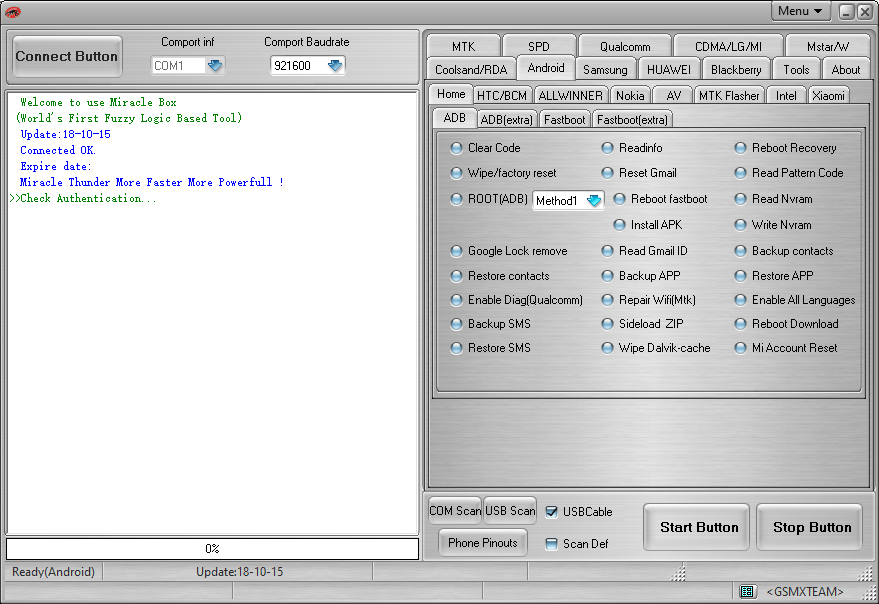Open the Fastboot tab
The height and width of the screenshot is (604, 879).
[x=565, y=119]
